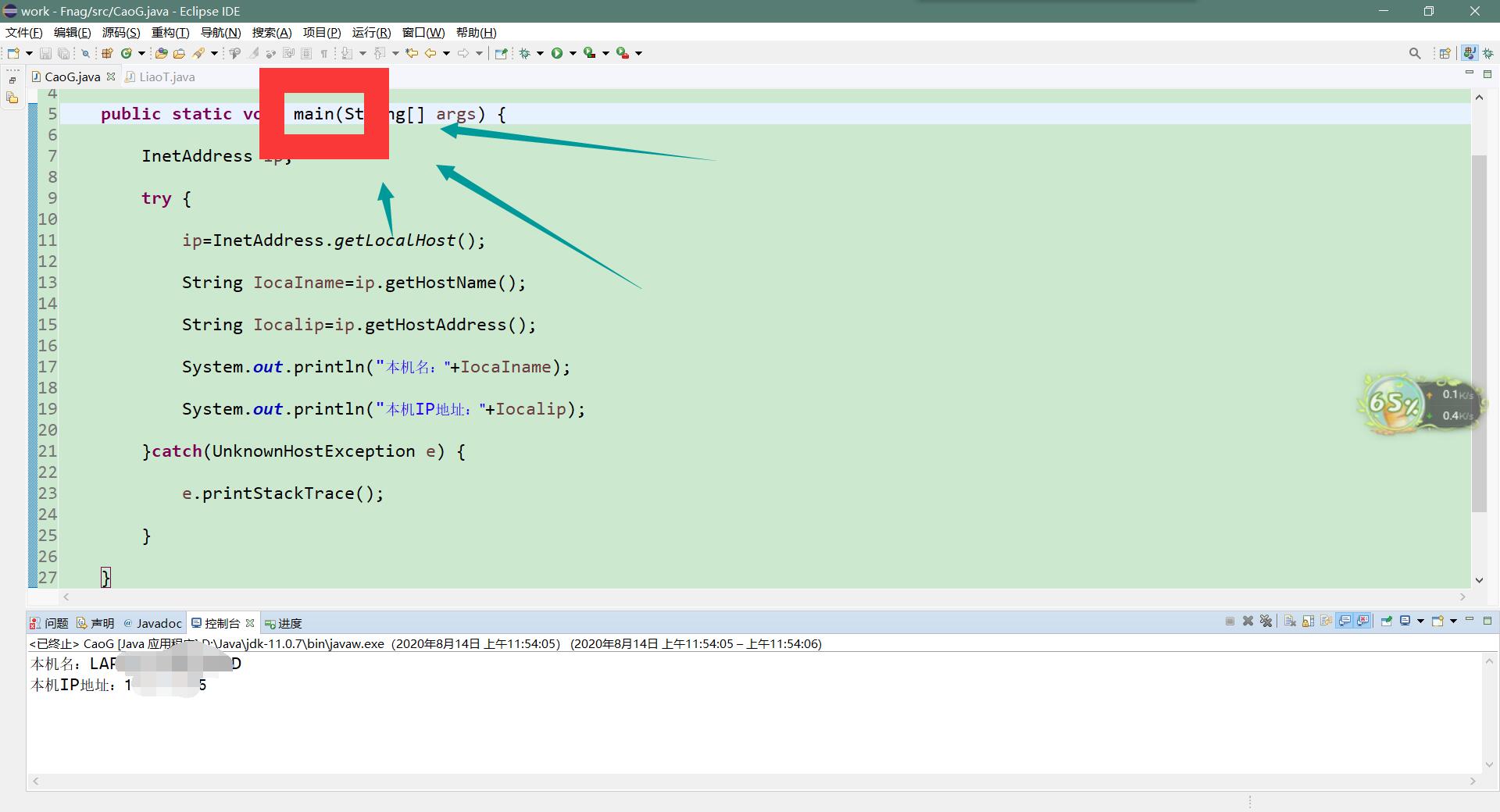Viewport: 1500px width, 812px height.
Task: Click the Next Annotation icon
Action: 347,53
